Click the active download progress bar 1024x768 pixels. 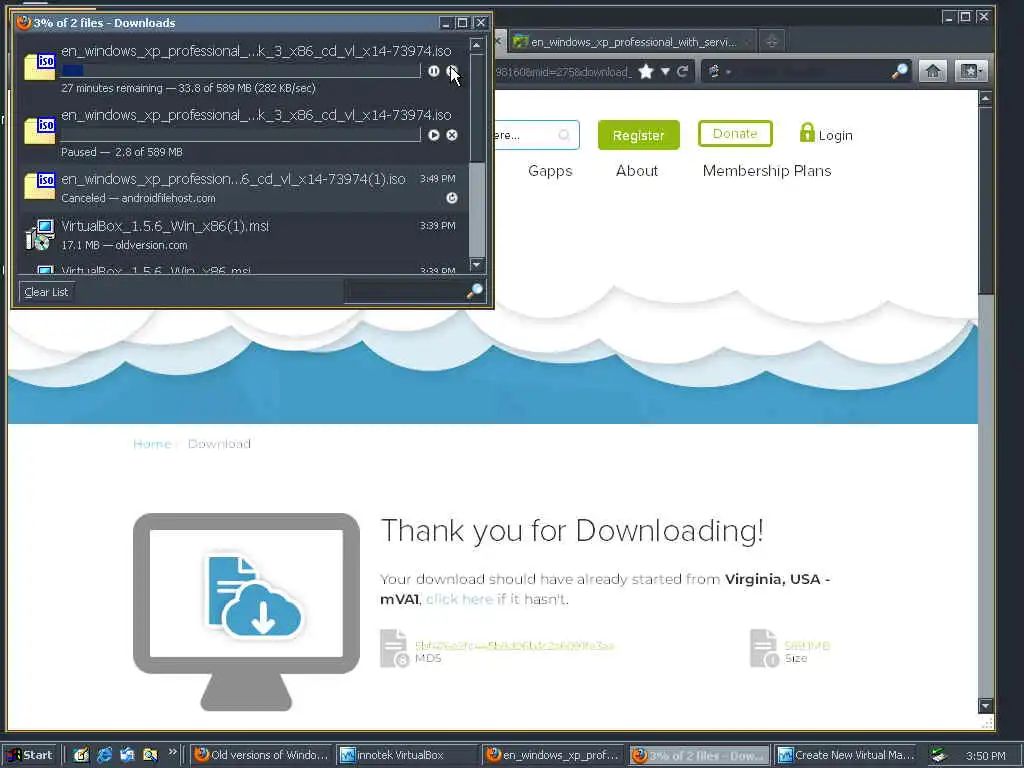coord(240,71)
